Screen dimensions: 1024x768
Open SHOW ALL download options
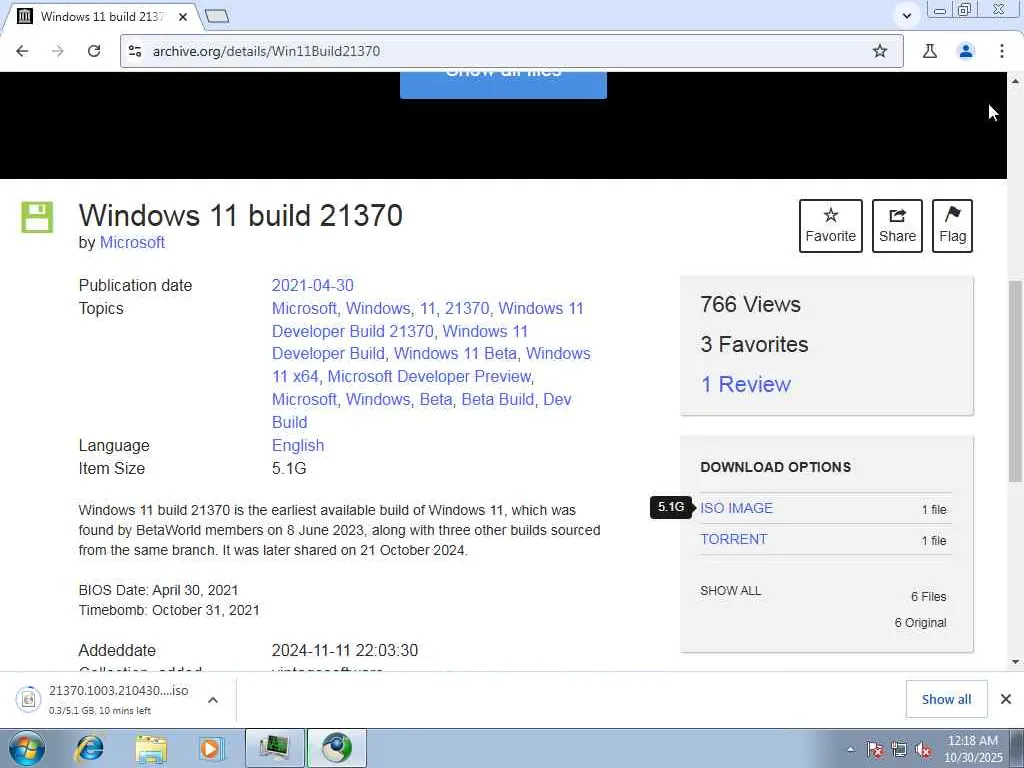(731, 590)
